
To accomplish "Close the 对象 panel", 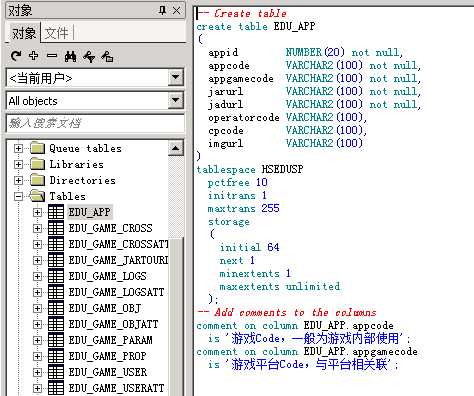I will click(x=177, y=11).
